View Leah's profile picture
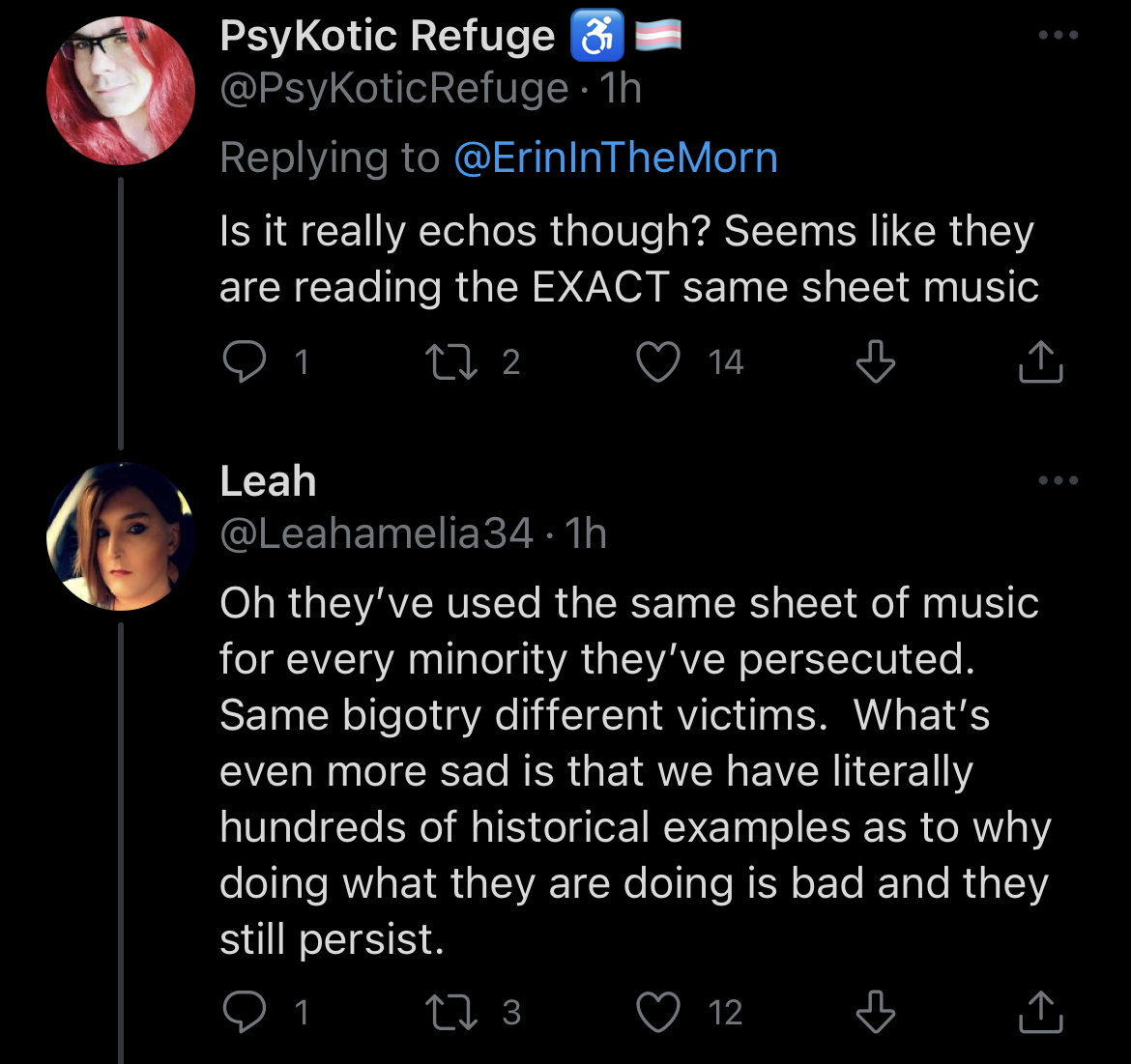Screen dimensions: 1131x1064 point(121,536)
